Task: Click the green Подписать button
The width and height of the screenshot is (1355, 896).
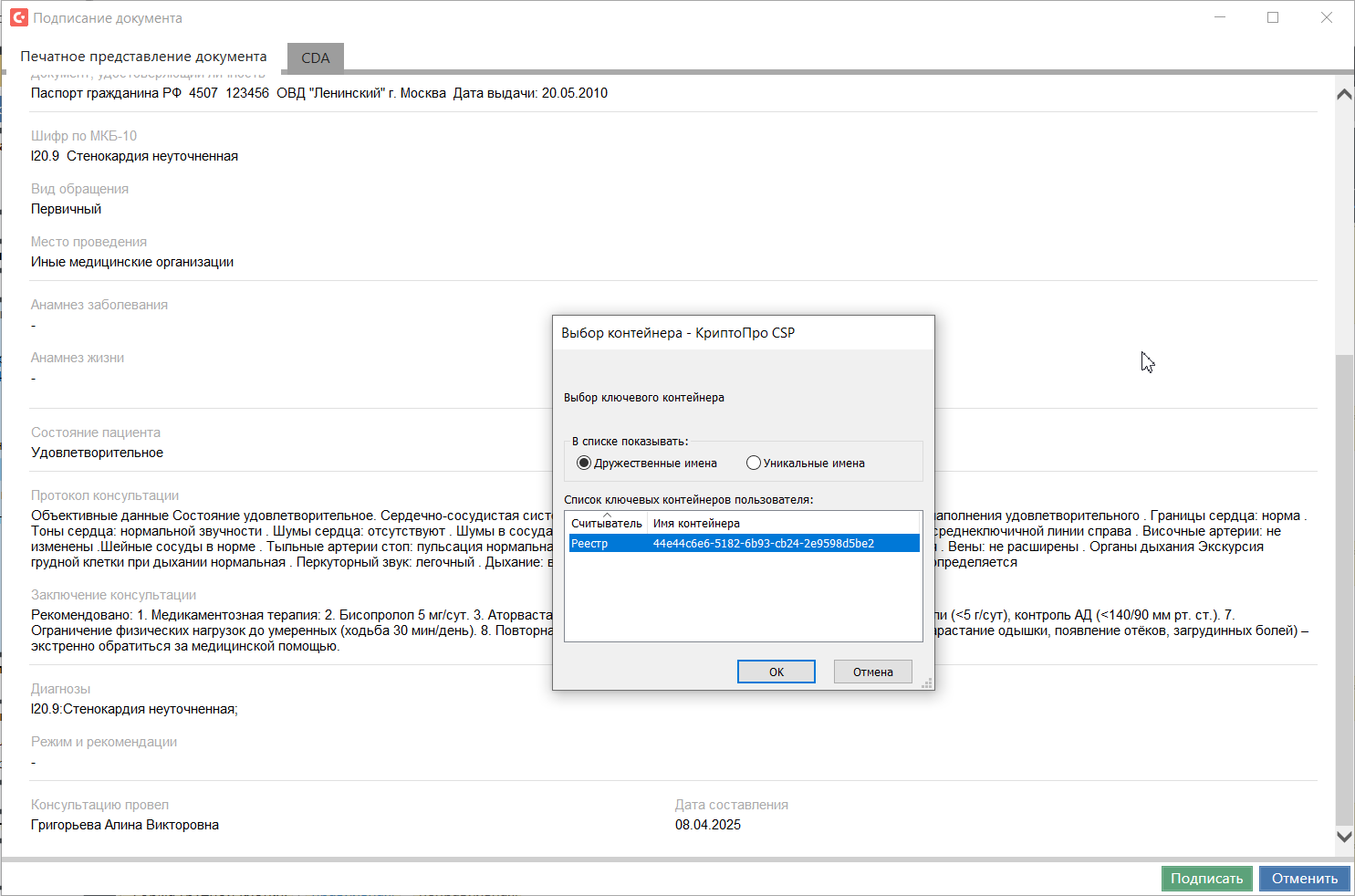Action: [x=1206, y=879]
